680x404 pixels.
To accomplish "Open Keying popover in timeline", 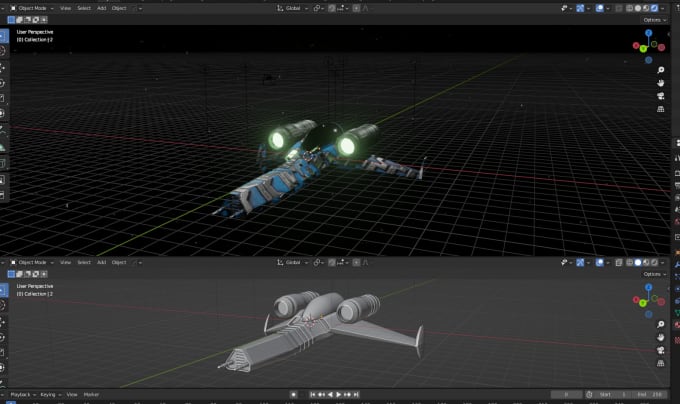I will point(50,394).
